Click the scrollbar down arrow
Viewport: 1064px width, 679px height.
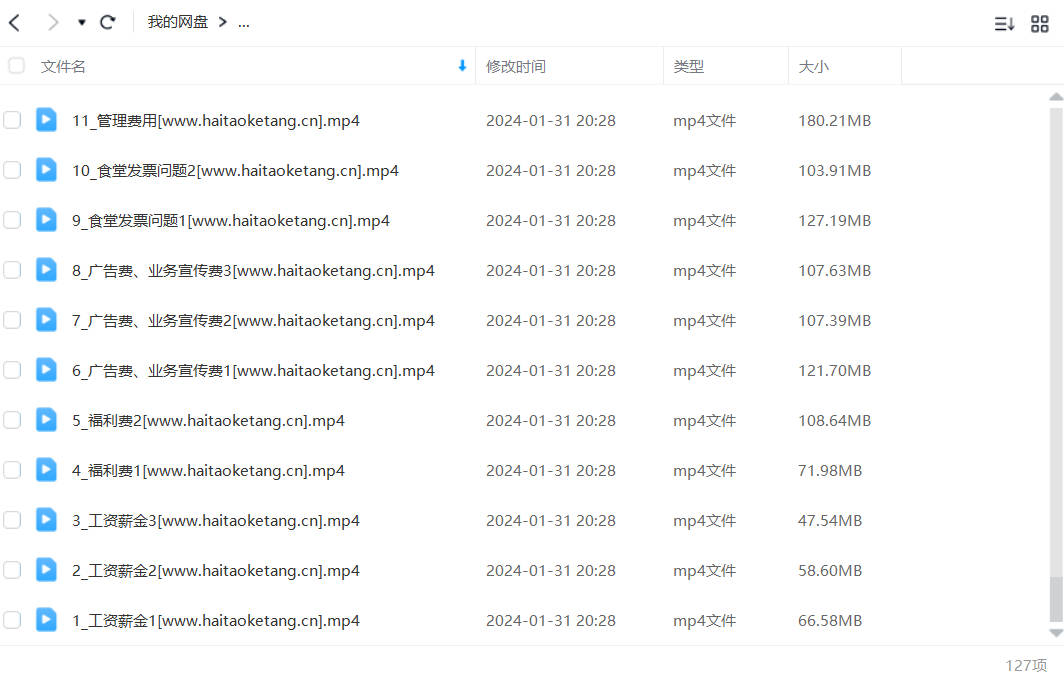[1056, 633]
